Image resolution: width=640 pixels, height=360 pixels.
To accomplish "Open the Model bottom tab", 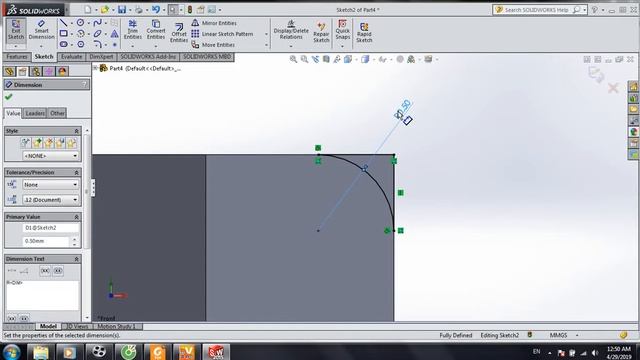I will (48, 326).
